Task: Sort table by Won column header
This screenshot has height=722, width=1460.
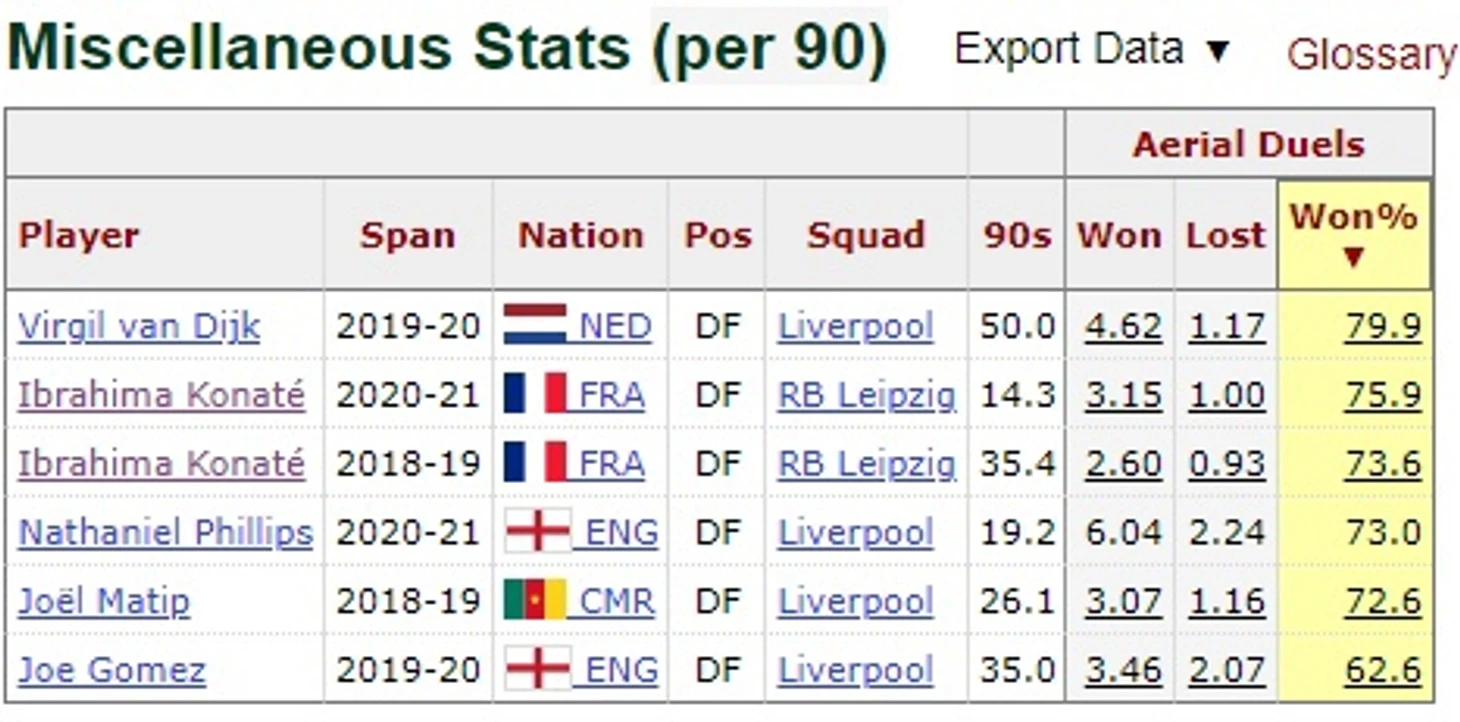Action: (1119, 235)
